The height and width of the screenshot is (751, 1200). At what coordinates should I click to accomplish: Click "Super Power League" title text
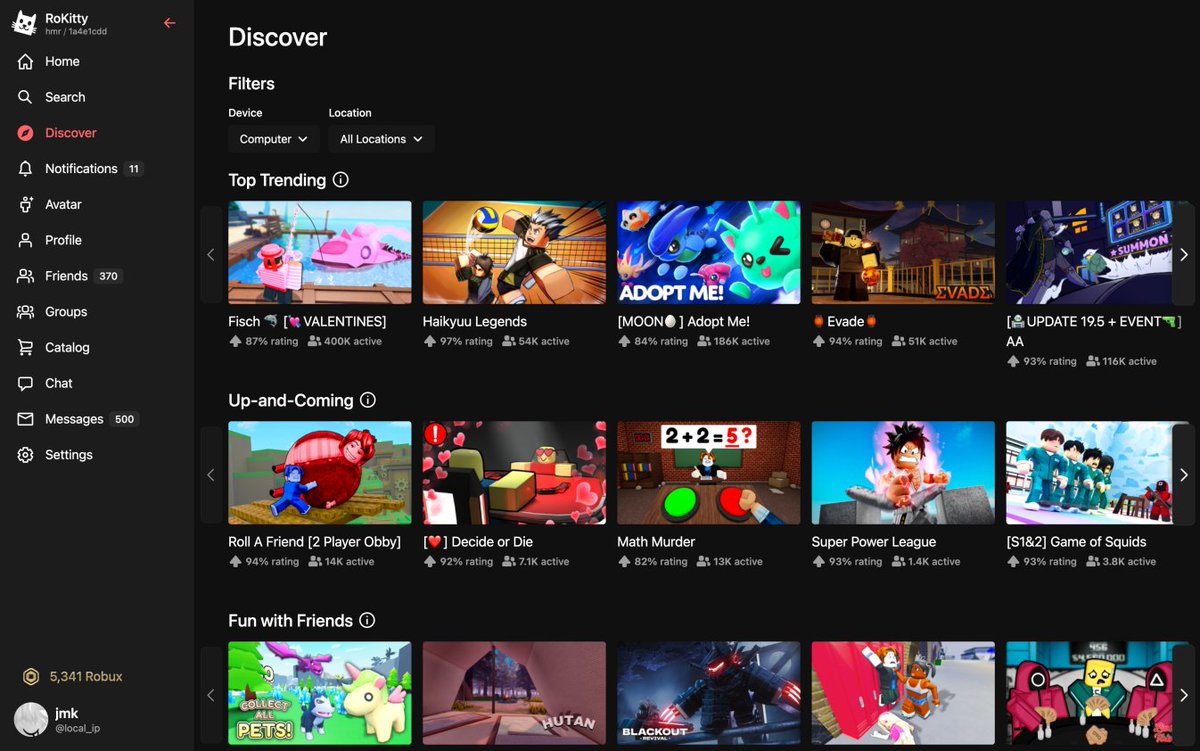tap(874, 542)
